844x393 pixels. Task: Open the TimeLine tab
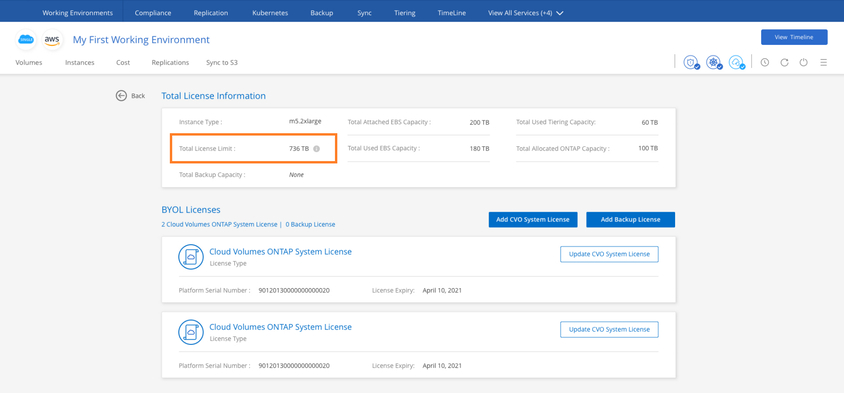453,13
